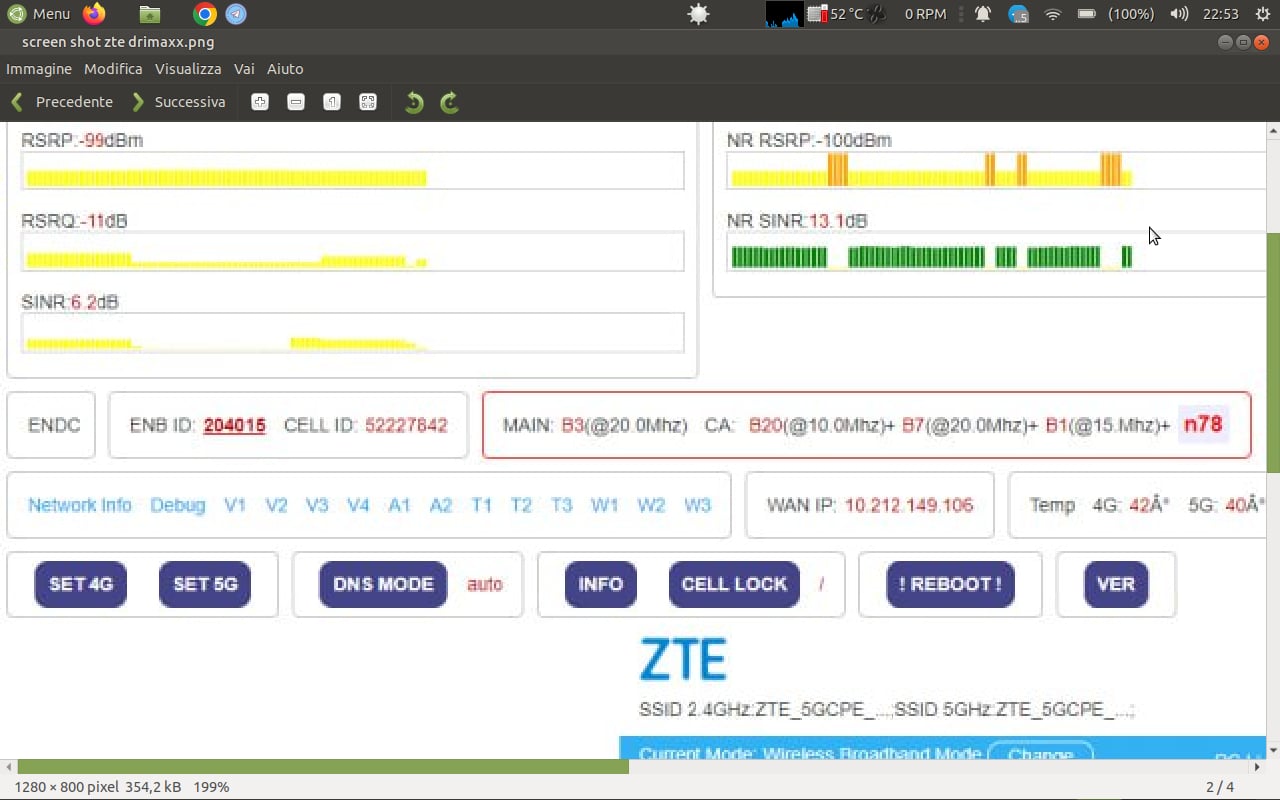The height and width of the screenshot is (800, 1280).
Task: Click the brightness sun icon in panel
Action: (x=698, y=14)
